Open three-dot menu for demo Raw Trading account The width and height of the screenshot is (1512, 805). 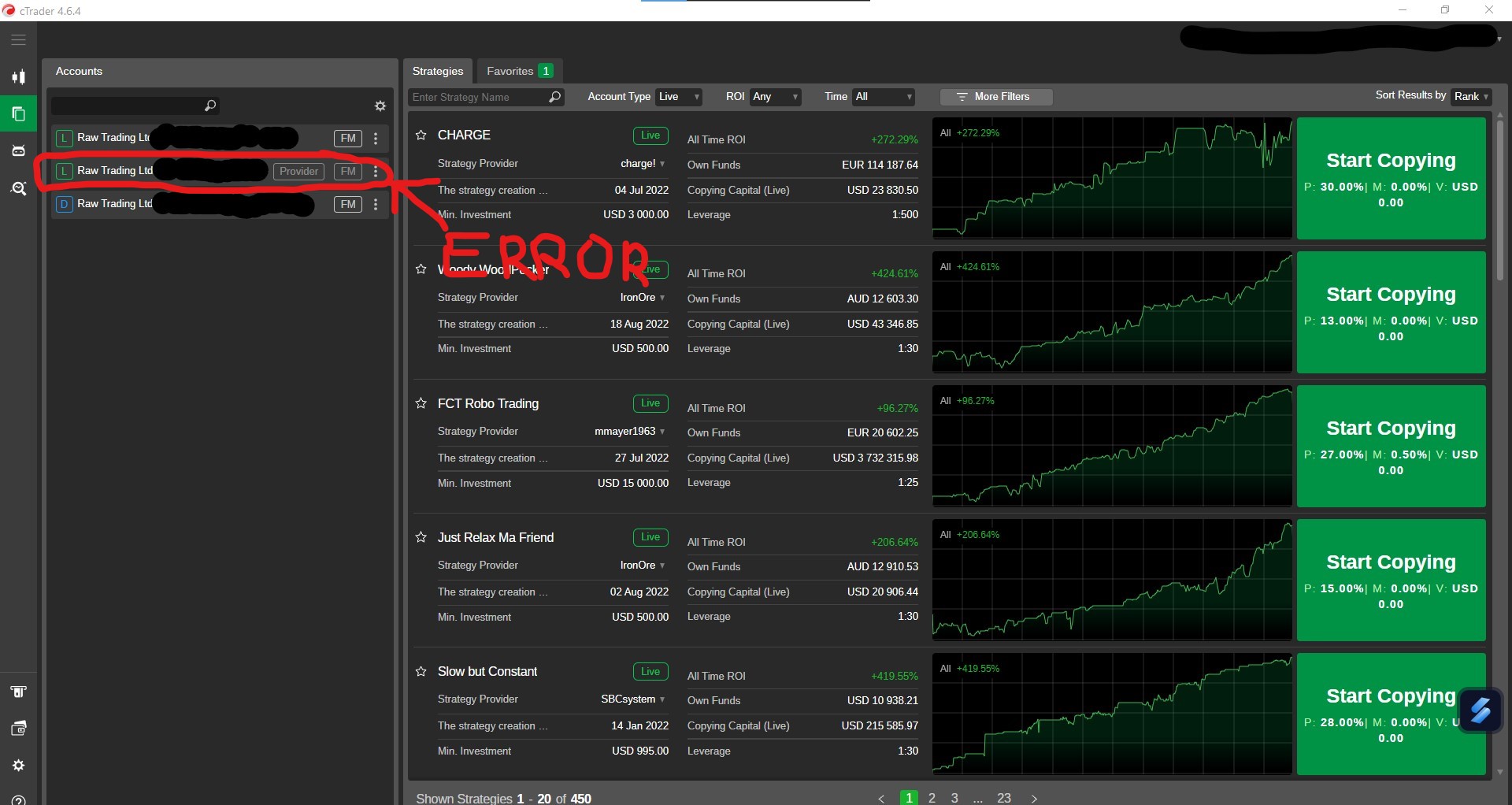coord(376,205)
